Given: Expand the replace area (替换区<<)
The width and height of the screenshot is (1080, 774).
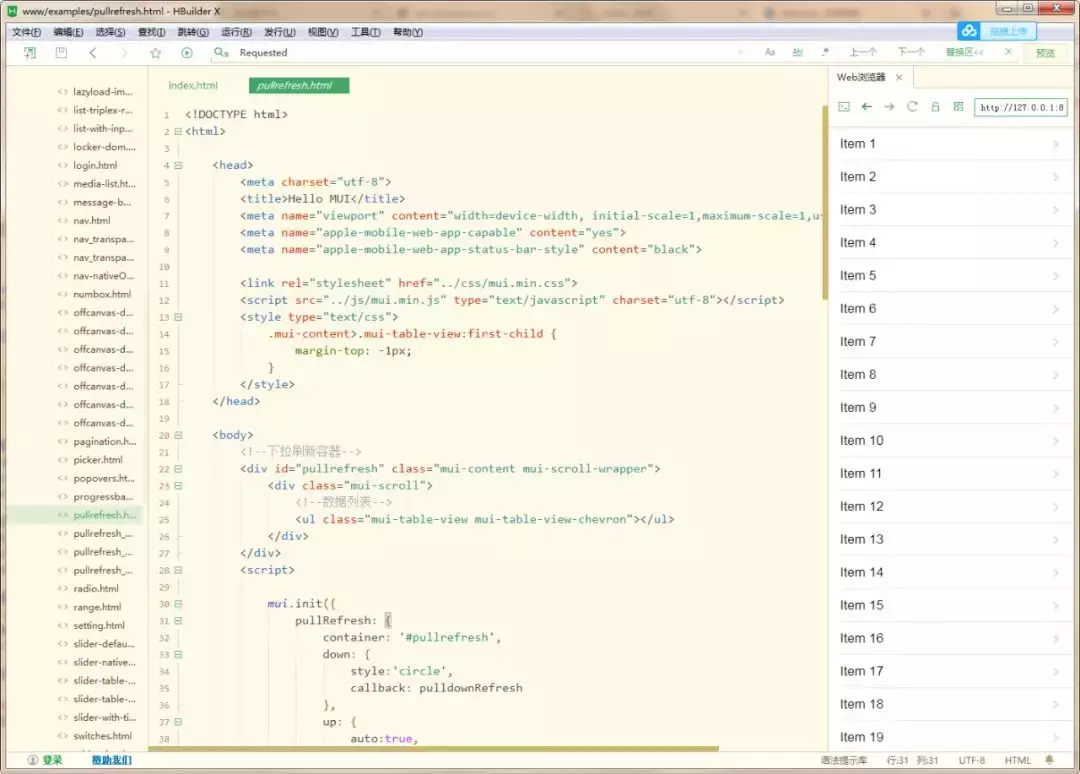Looking at the screenshot, I should (964, 53).
